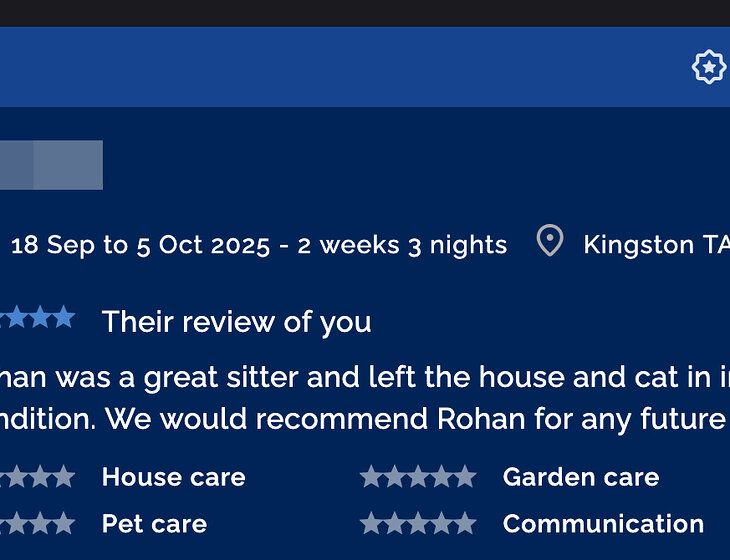Click the Pet care label
730x560 pixels.
coord(154,524)
